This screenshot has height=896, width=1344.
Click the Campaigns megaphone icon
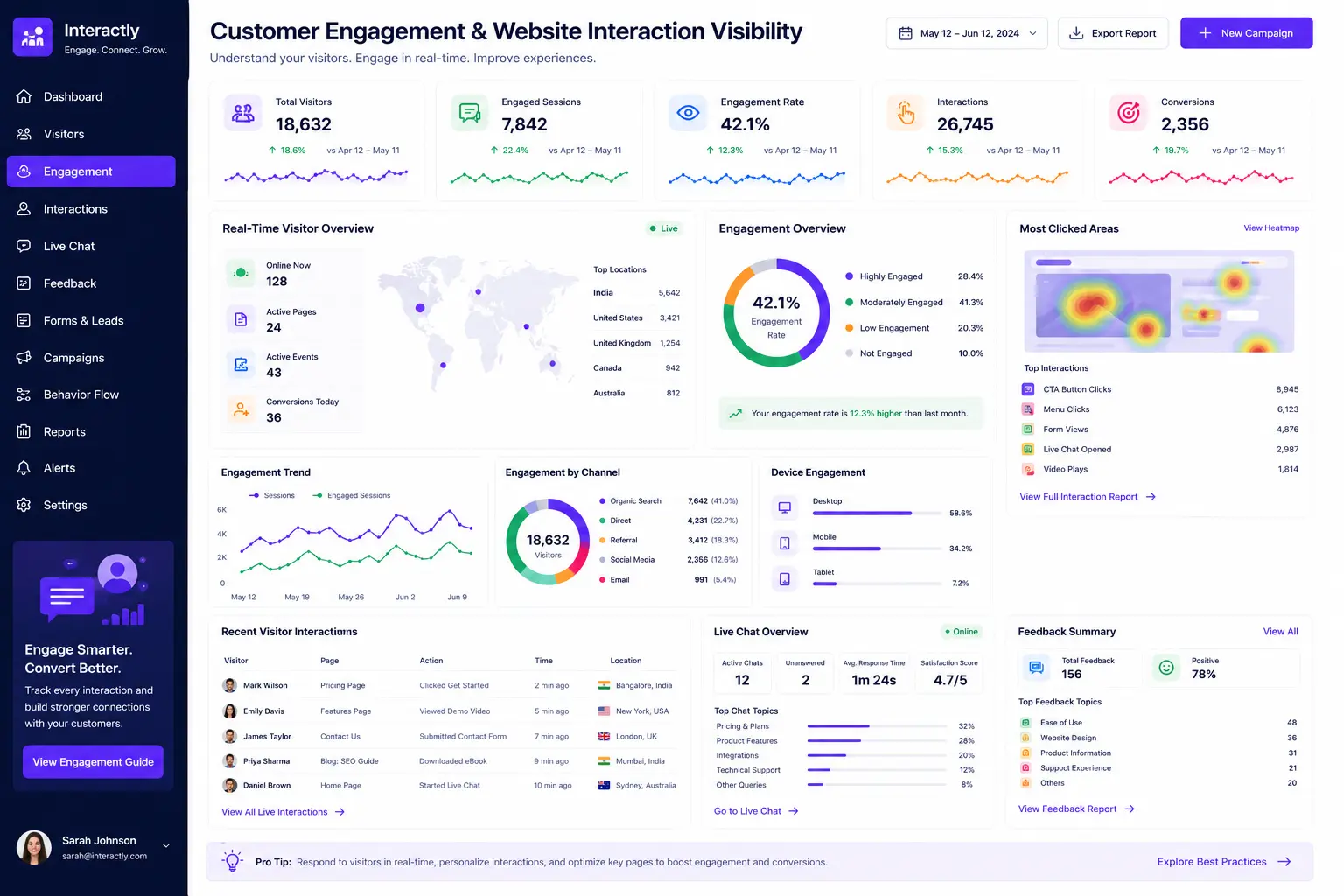(x=24, y=358)
